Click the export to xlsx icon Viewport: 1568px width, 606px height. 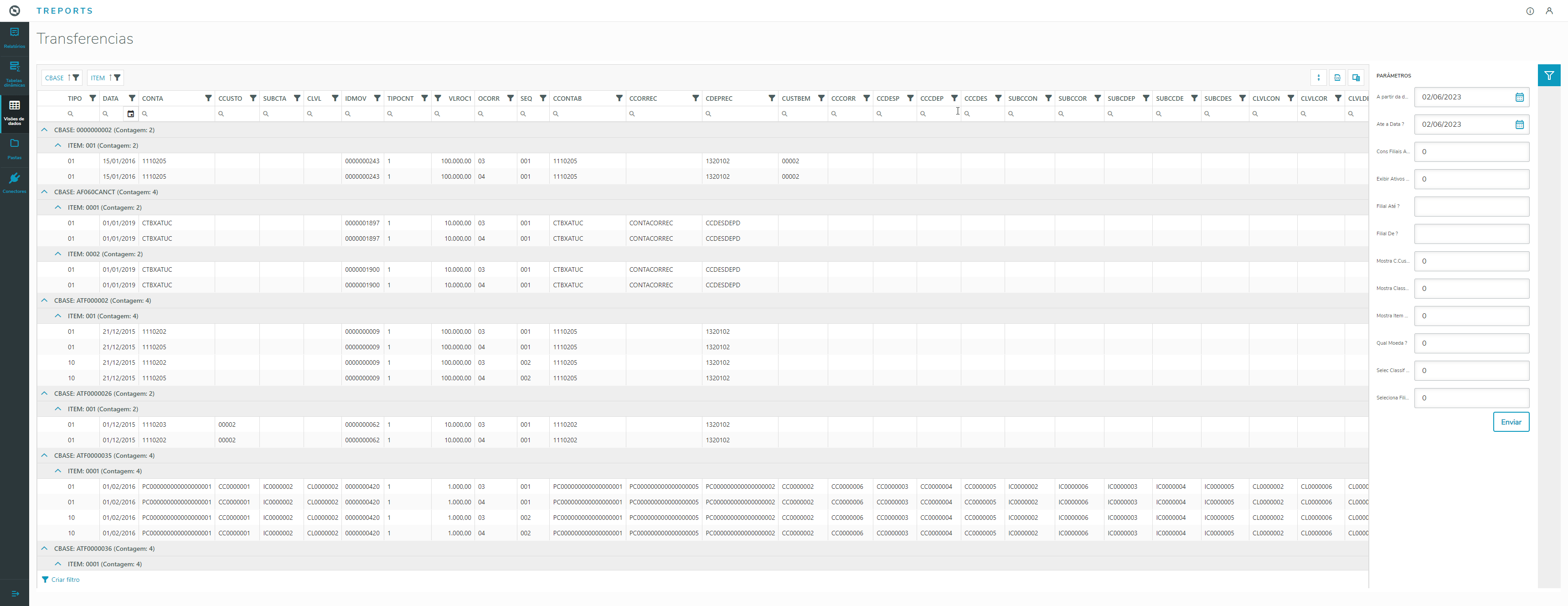click(1337, 78)
